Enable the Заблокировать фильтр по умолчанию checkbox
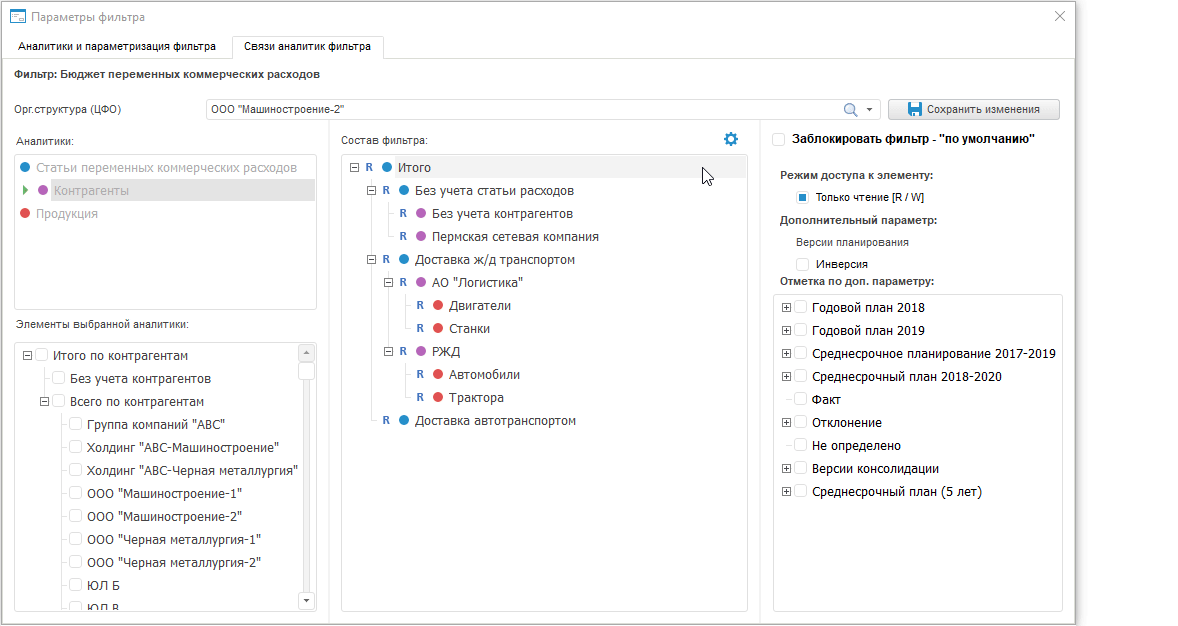Image resolution: width=1178 pixels, height=626 pixels. (x=779, y=139)
